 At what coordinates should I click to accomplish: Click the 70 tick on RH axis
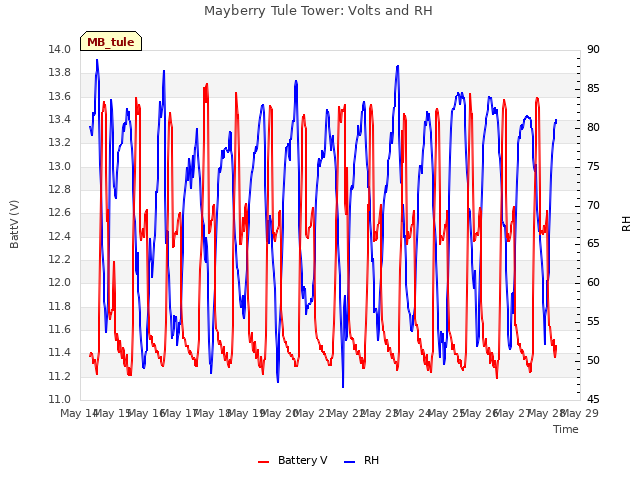593,205
